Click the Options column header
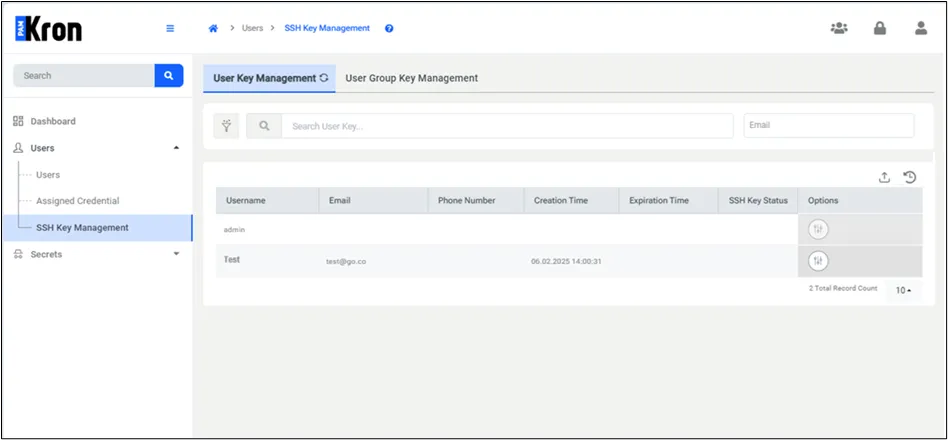The image size is (948, 440). [x=860, y=200]
